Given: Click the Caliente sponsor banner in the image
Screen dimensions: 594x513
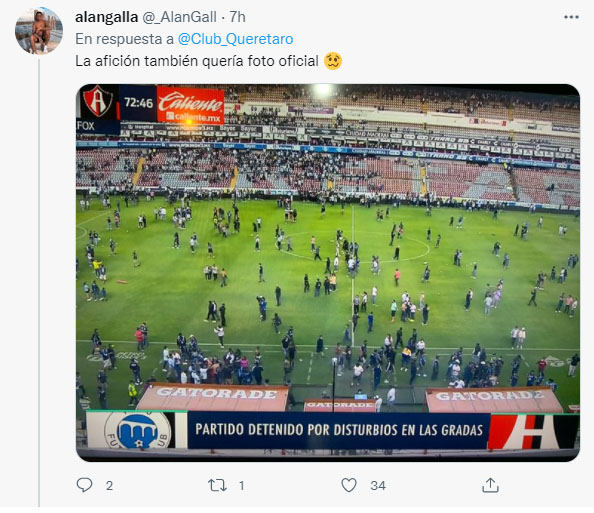Looking at the screenshot, I should click(x=191, y=105).
